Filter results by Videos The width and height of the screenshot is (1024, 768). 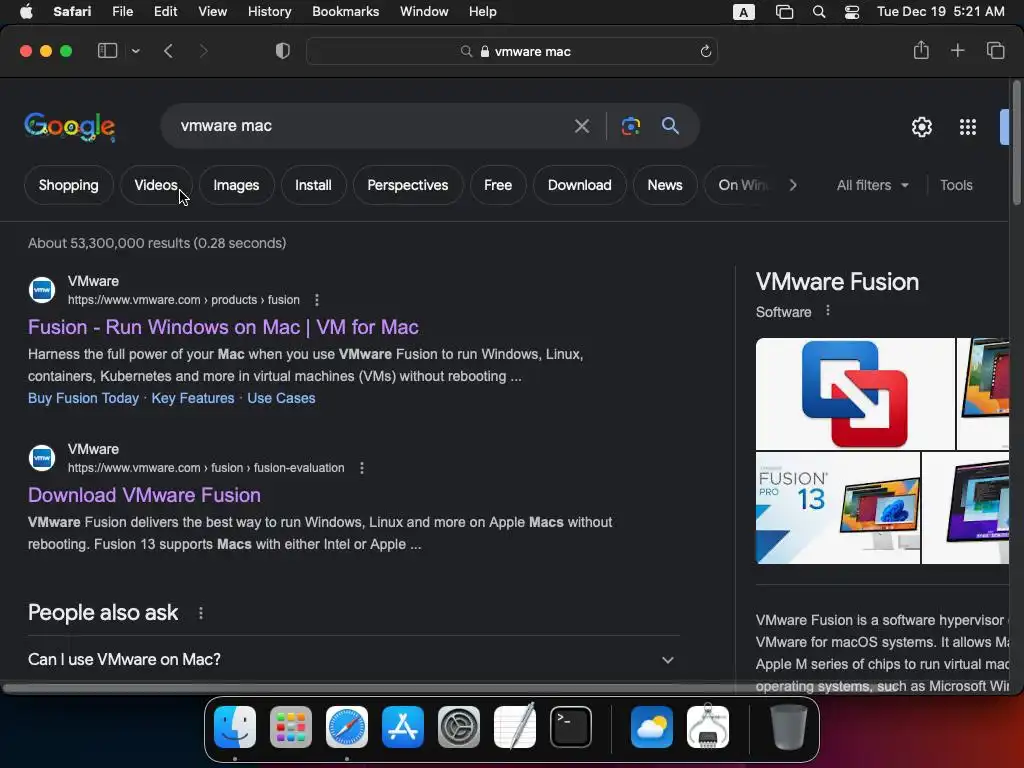[x=155, y=185]
